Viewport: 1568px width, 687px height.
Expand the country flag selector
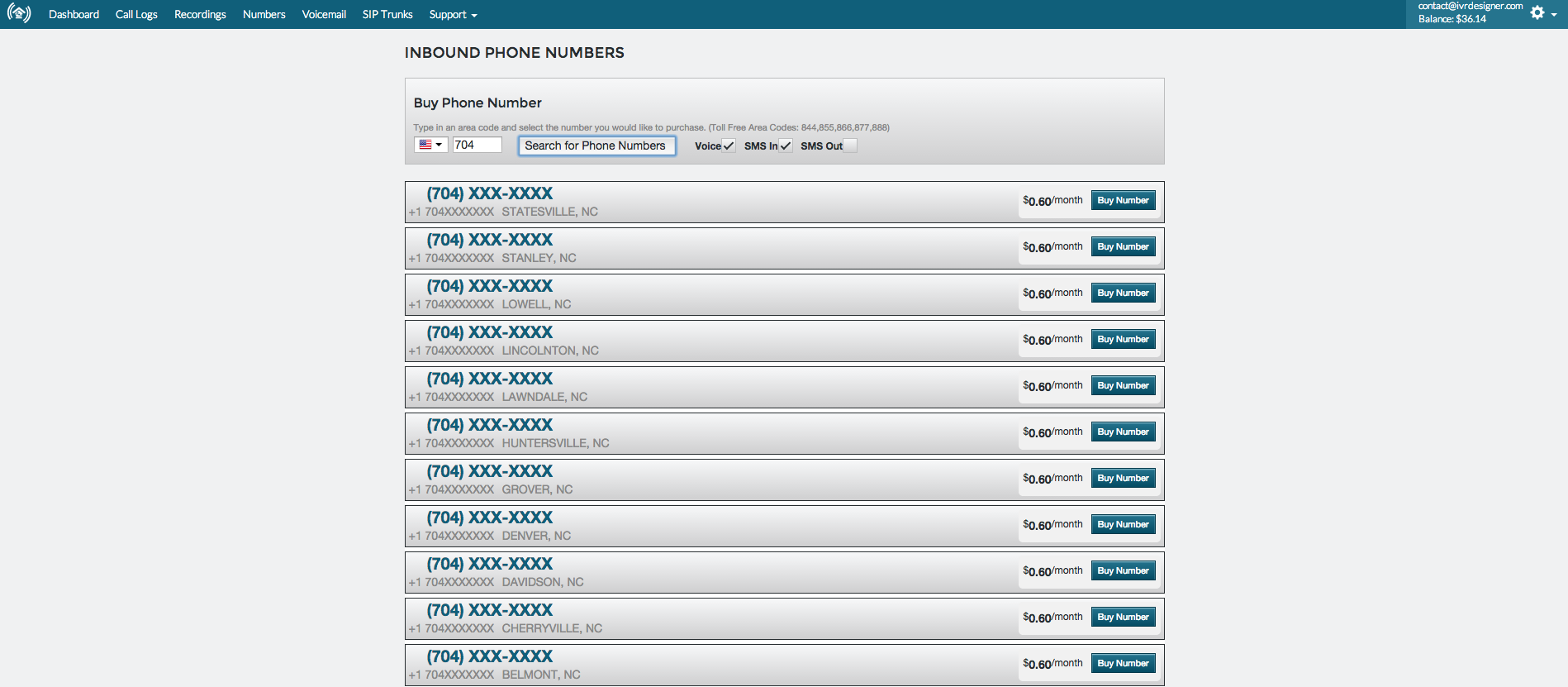(x=430, y=145)
